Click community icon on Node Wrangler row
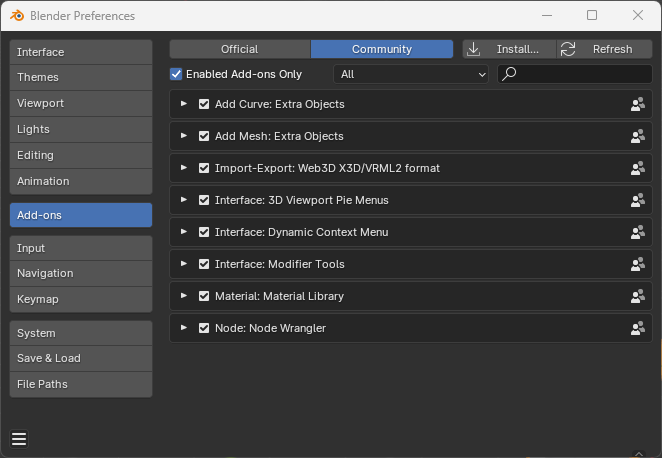 [638, 328]
